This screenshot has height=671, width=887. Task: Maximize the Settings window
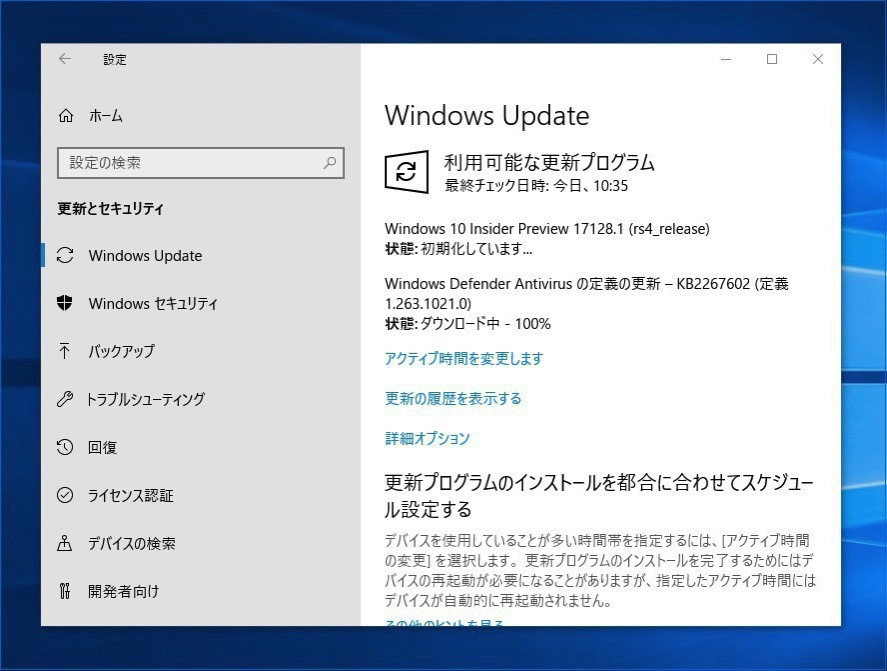coord(772,59)
